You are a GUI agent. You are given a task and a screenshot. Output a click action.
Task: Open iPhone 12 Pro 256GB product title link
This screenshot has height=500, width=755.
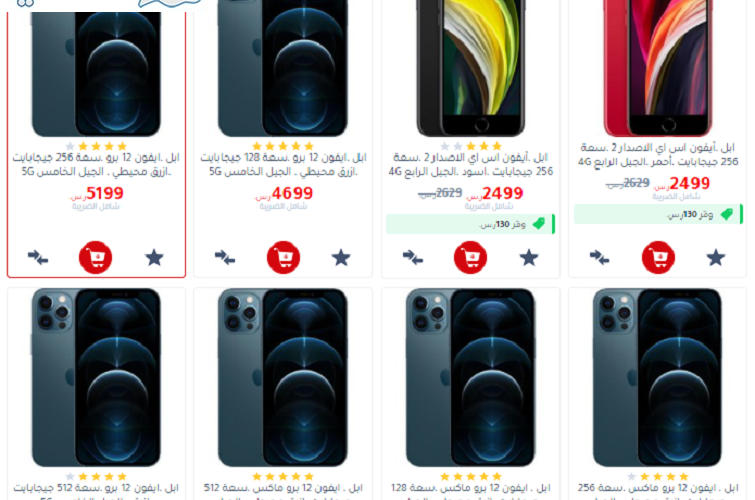(96, 164)
